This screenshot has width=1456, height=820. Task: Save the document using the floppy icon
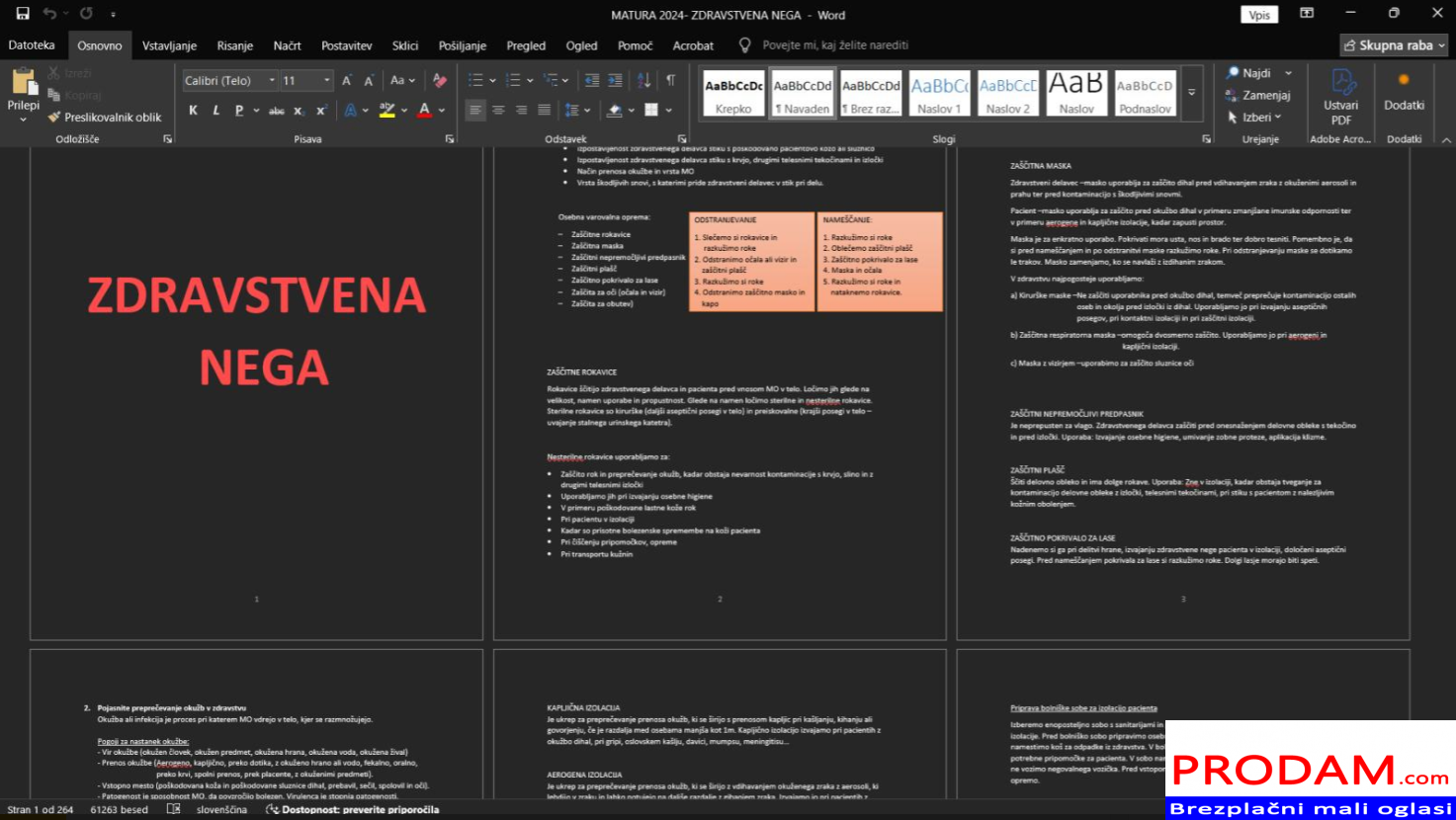23,14
